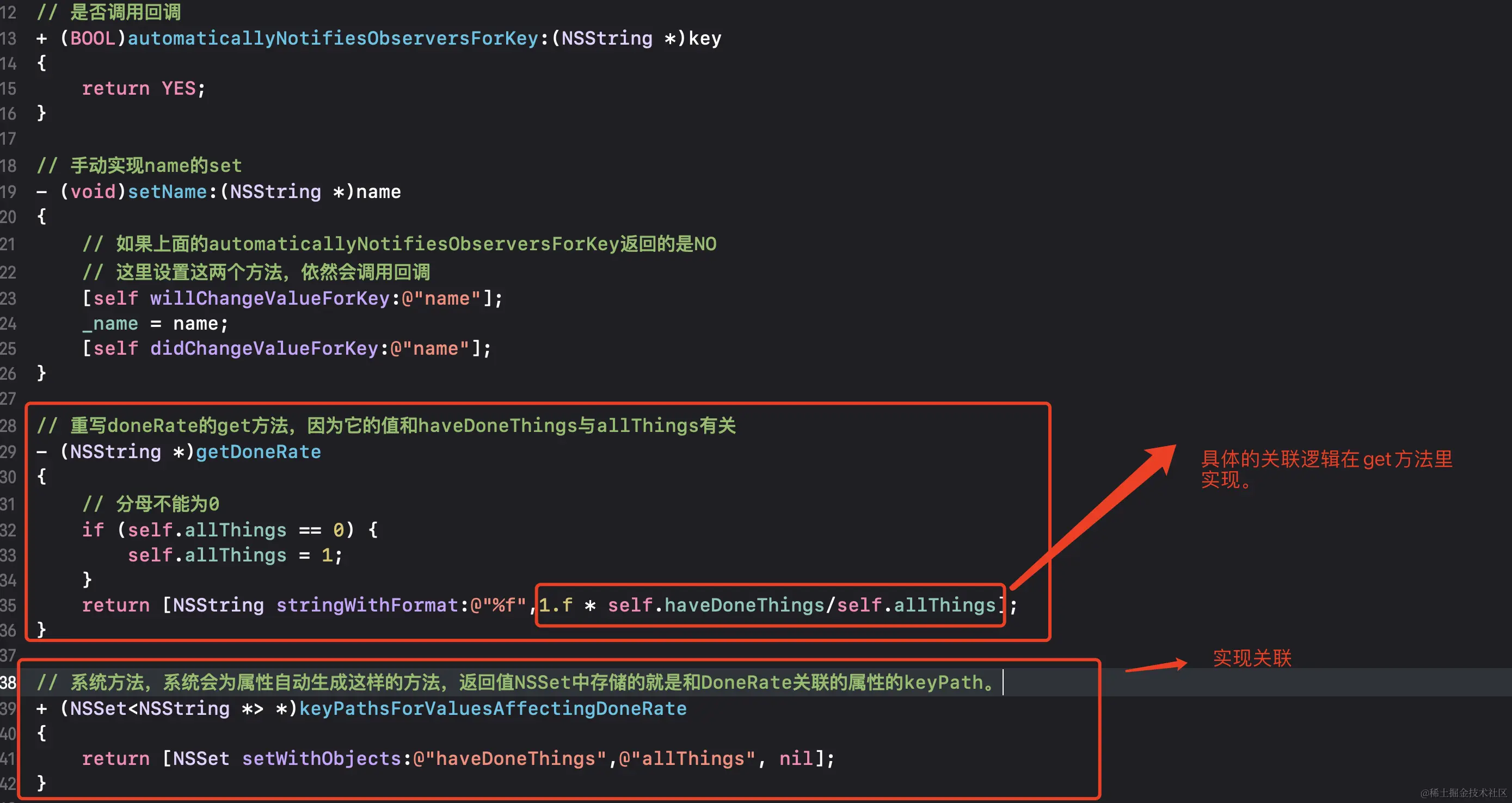Click the red annotation text 实现关联
Viewport: 1512px width, 803px height.
click(x=1252, y=658)
